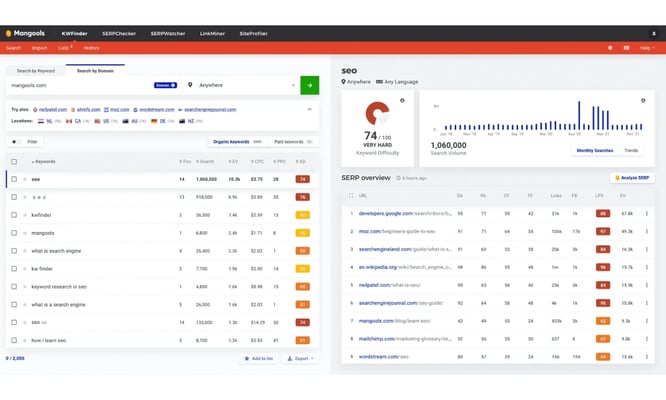666x400 pixels.
Task: Open search volume chart info icon
Action: coord(643,101)
